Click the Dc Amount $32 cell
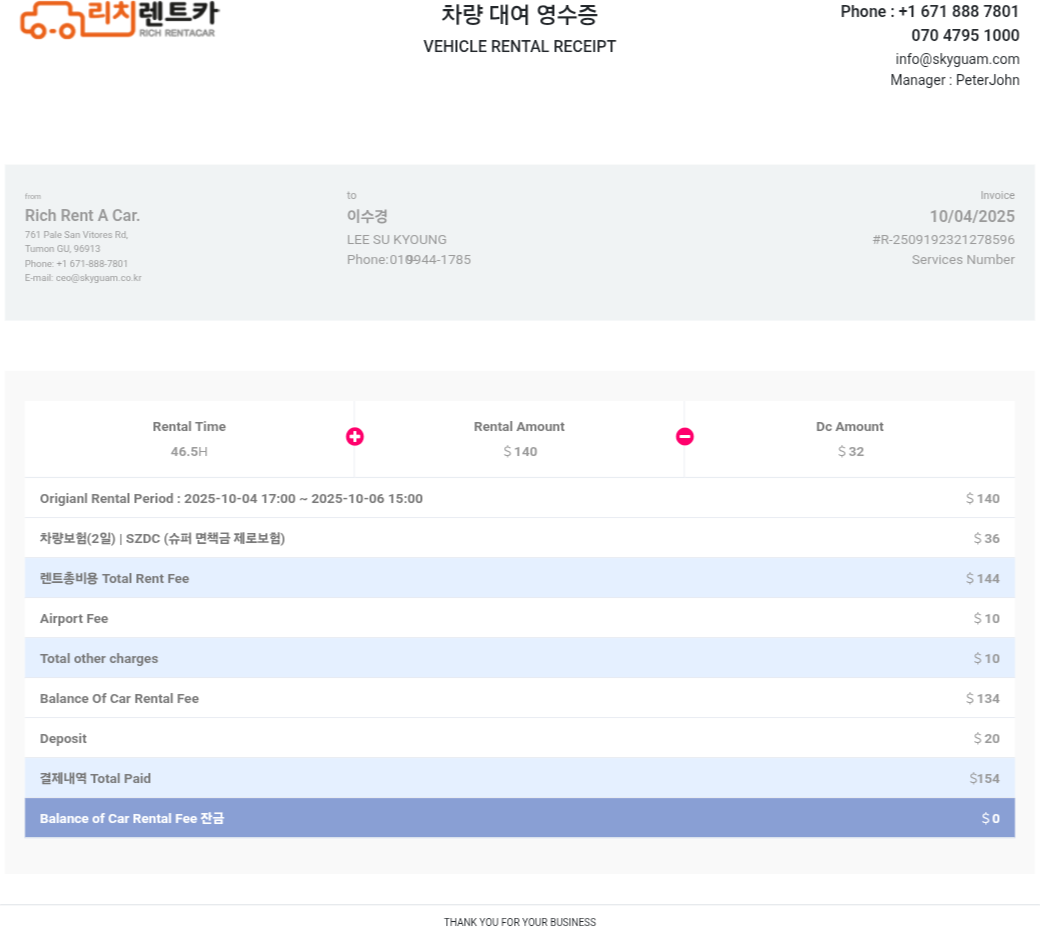 point(849,439)
